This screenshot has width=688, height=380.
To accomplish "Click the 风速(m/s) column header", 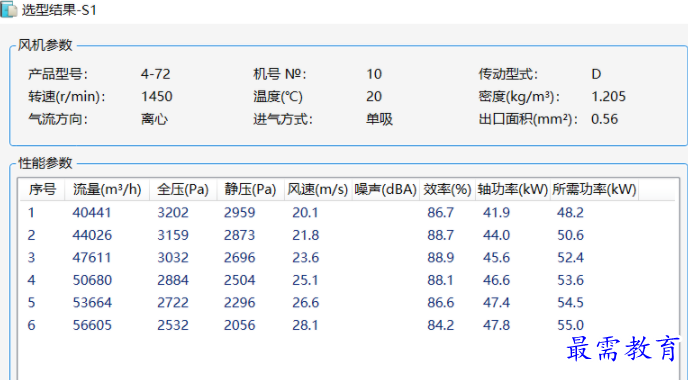I will (318, 190).
